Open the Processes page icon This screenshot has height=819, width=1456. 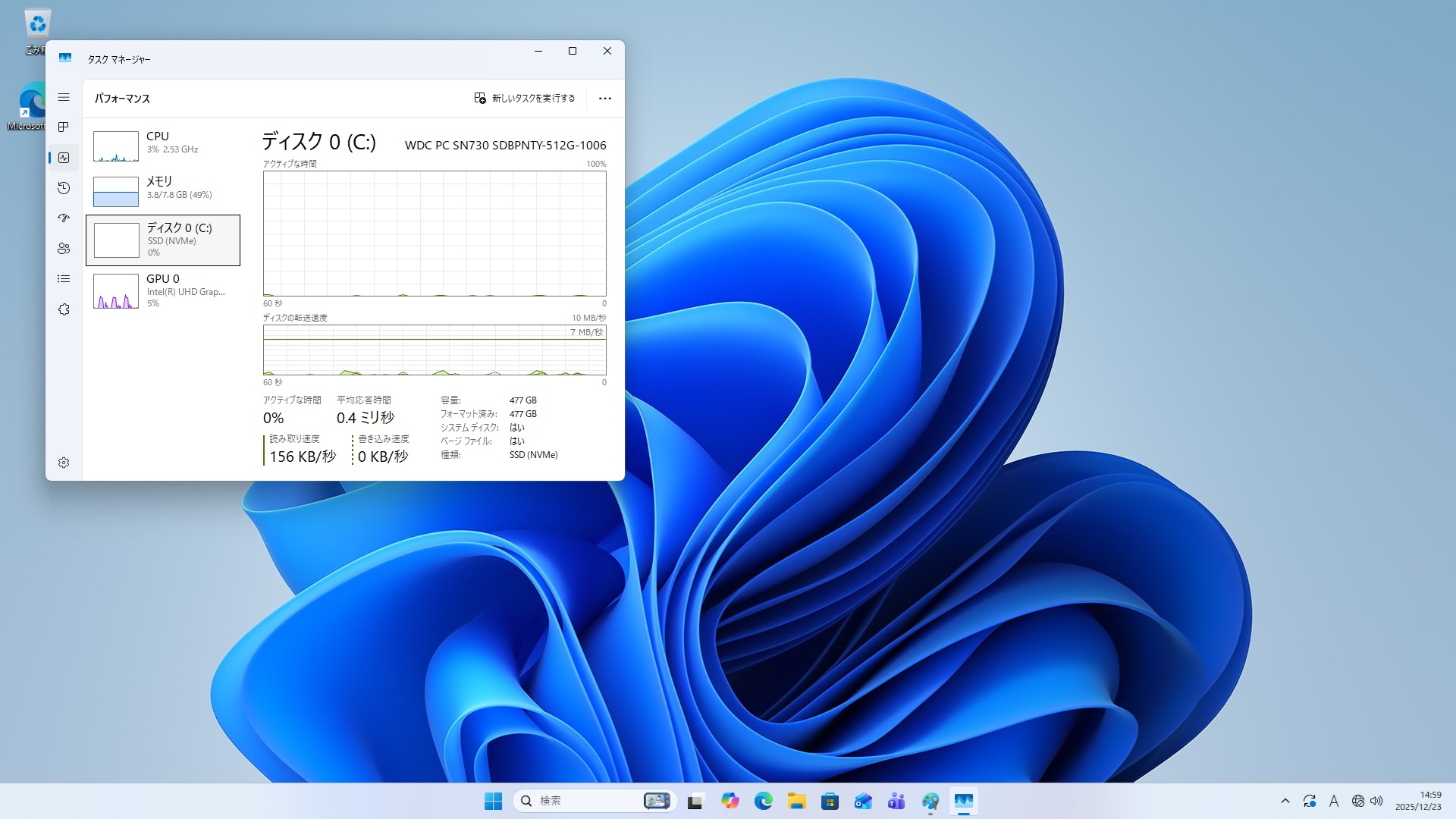tap(64, 127)
